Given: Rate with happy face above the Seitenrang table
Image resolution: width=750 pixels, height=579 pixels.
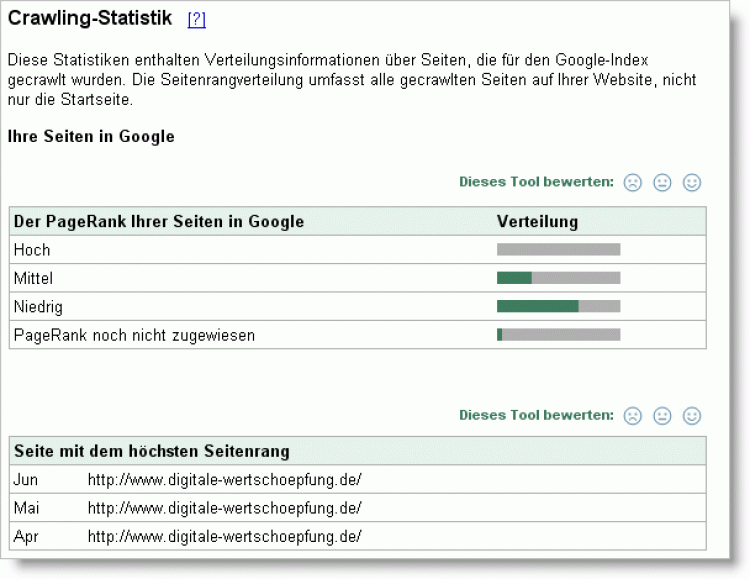Looking at the screenshot, I should coord(692,416).
